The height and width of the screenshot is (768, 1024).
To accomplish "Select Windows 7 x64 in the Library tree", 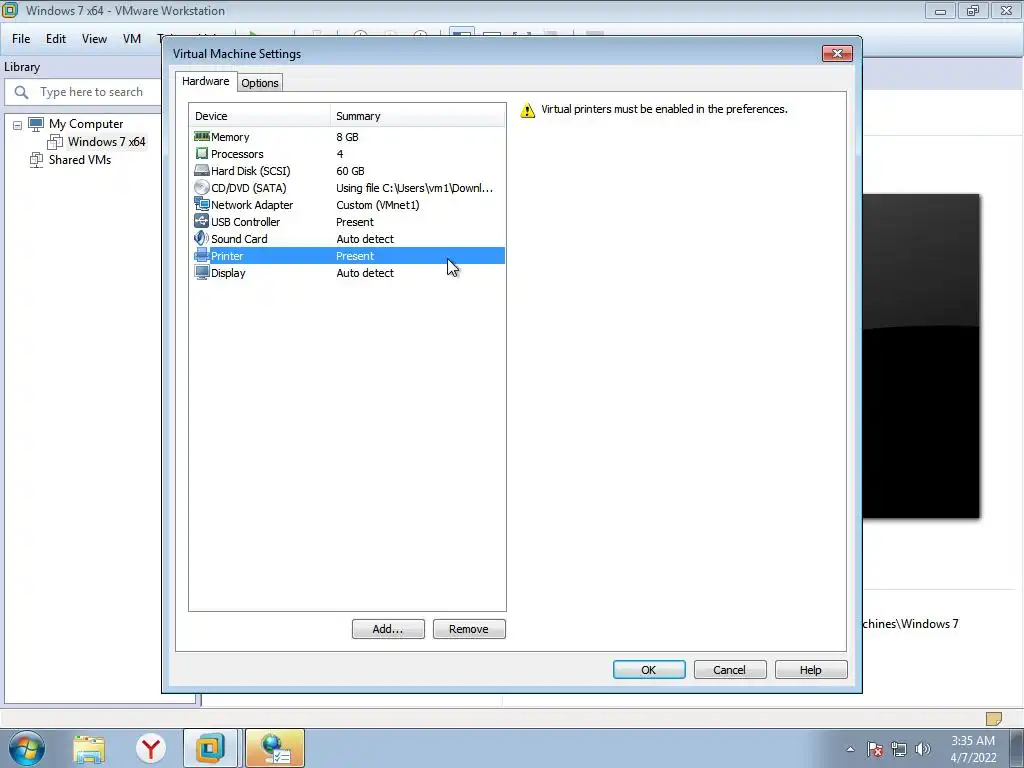I will pos(106,142).
